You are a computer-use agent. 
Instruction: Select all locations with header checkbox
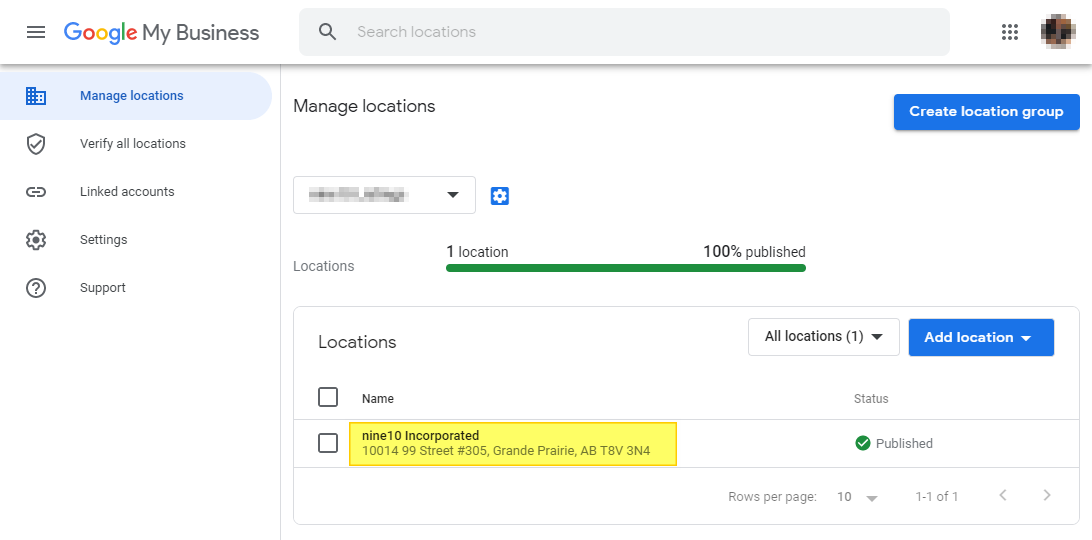pos(328,397)
